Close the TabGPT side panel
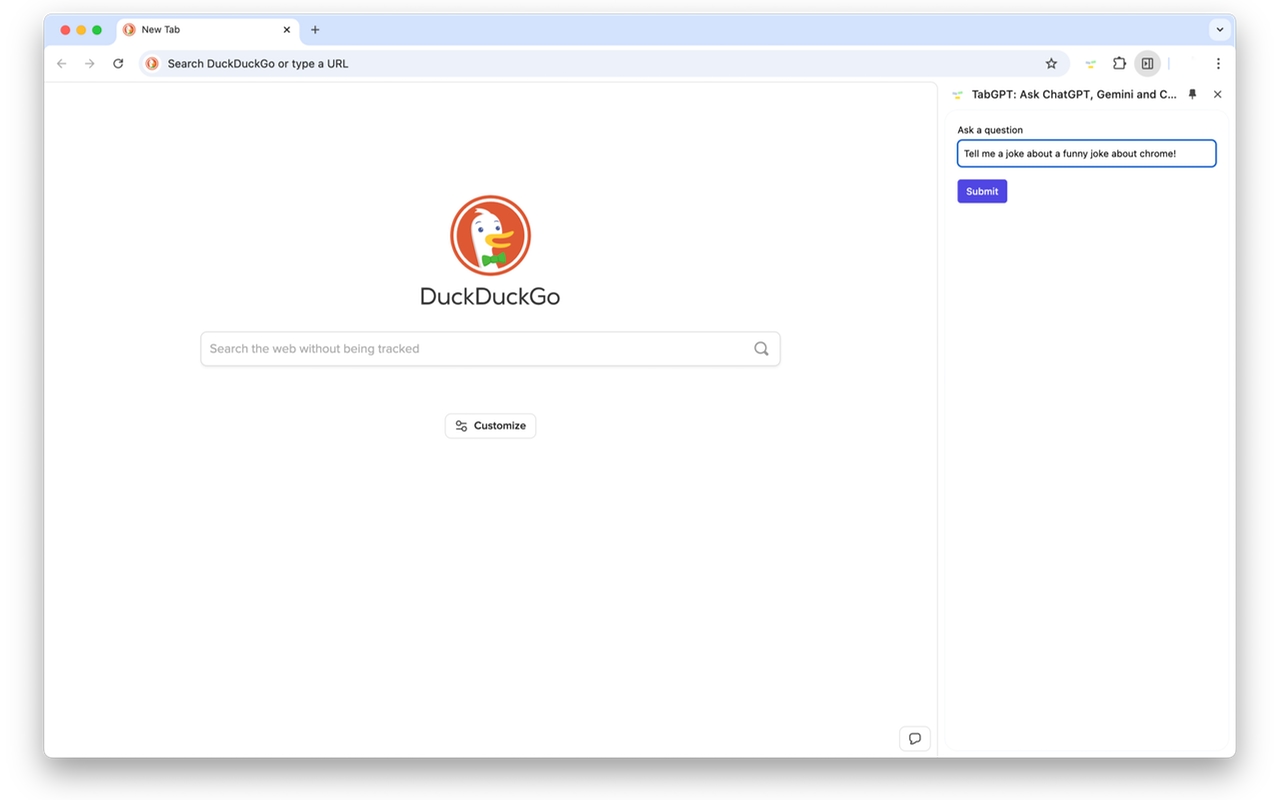This screenshot has height=800, width=1280. coord(1217,94)
